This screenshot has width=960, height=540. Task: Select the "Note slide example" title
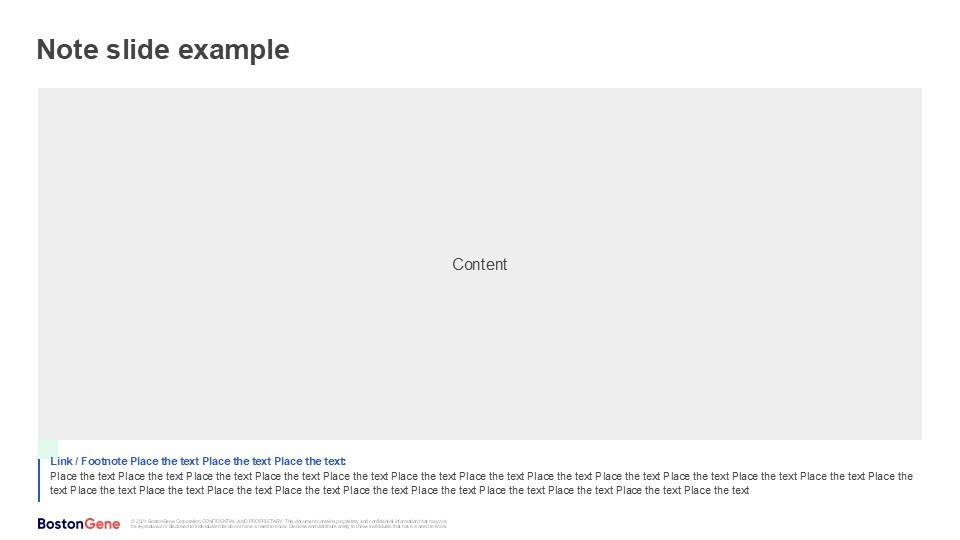point(163,50)
